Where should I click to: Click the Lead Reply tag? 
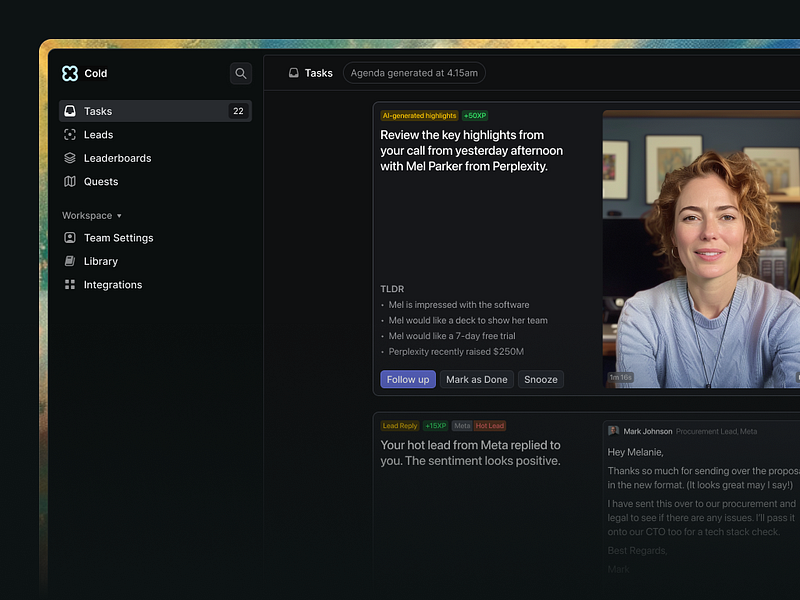tap(400, 426)
